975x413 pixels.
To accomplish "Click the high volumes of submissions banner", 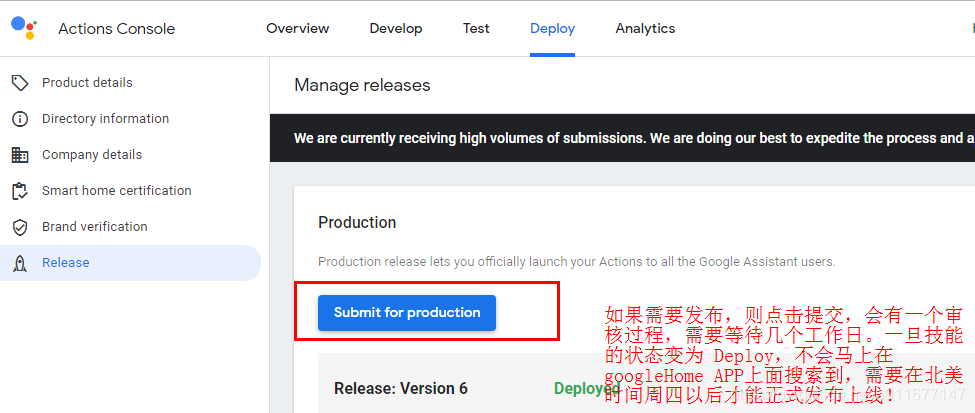I will (x=622, y=138).
